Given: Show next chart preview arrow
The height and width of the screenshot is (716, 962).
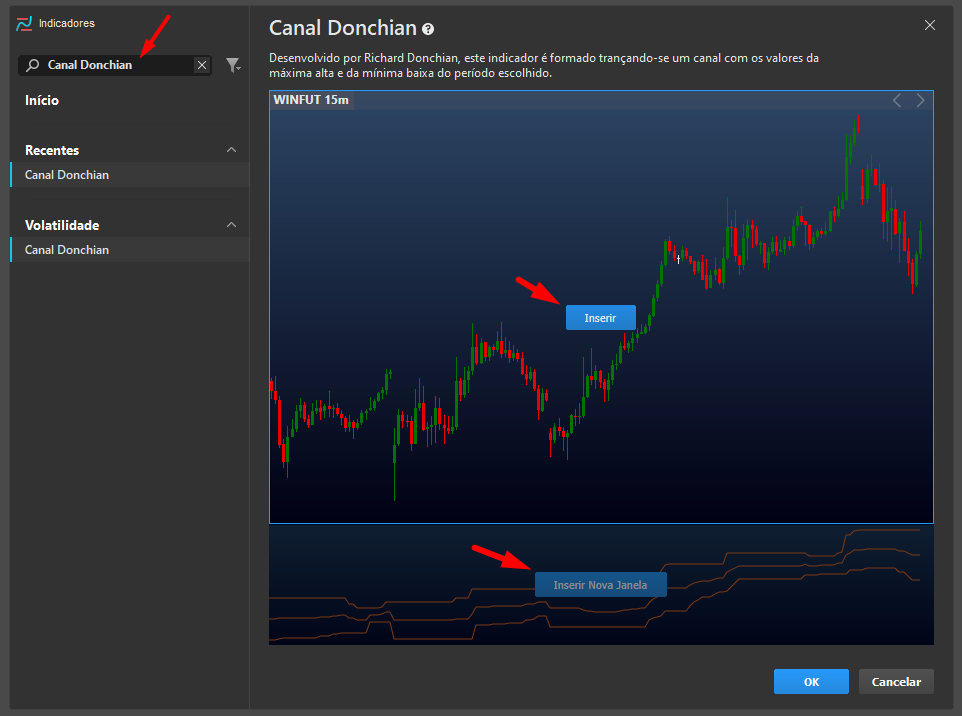Looking at the screenshot, I should pos(920,101).
